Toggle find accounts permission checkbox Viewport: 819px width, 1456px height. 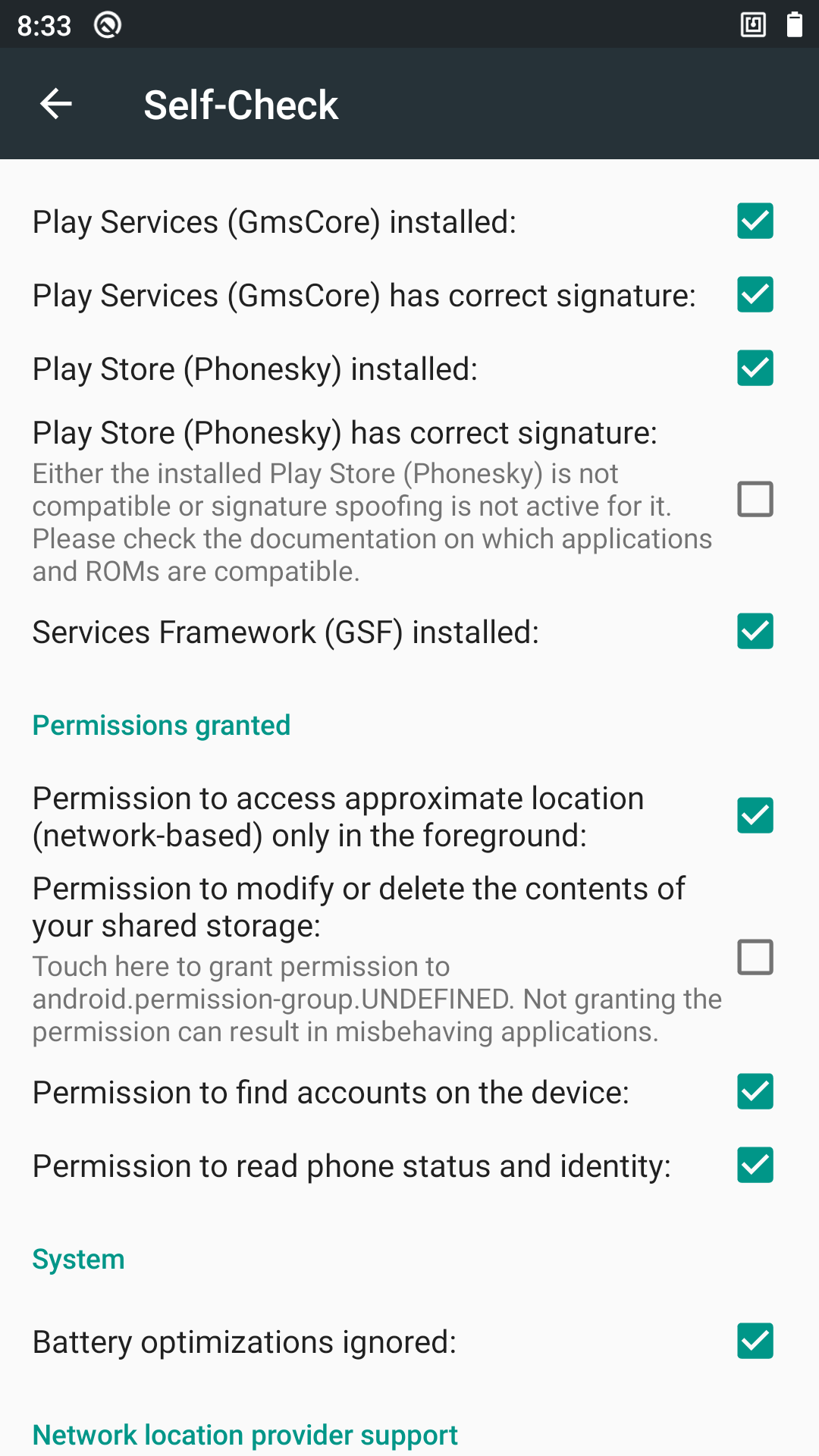(x=755, y=1091)
